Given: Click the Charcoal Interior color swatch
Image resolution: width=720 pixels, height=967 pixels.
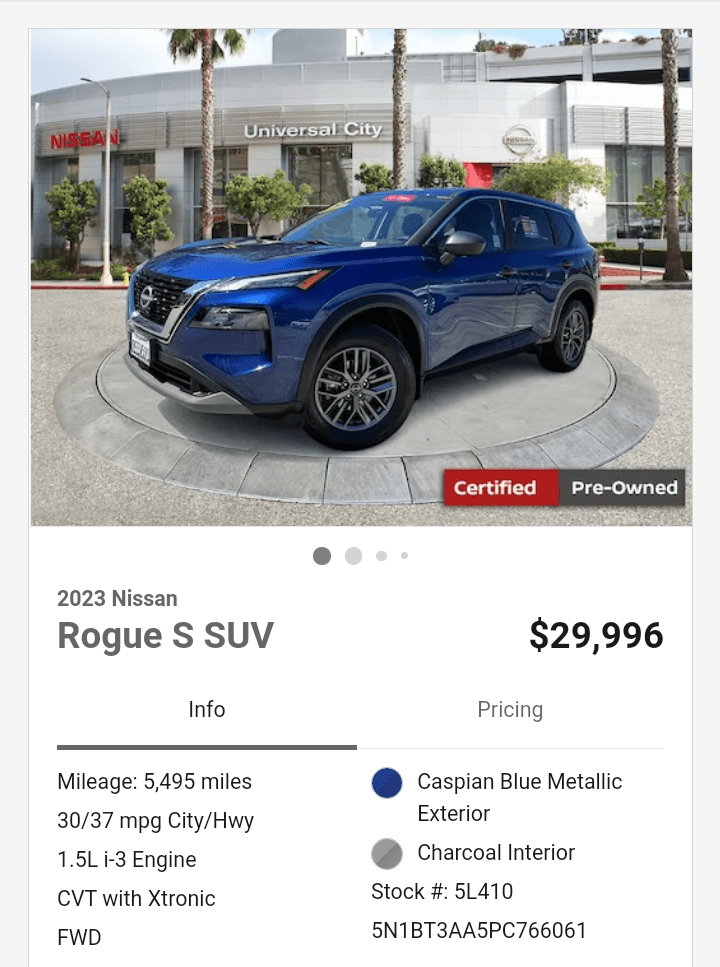Looking at the screenshot, I should [387, 854].
